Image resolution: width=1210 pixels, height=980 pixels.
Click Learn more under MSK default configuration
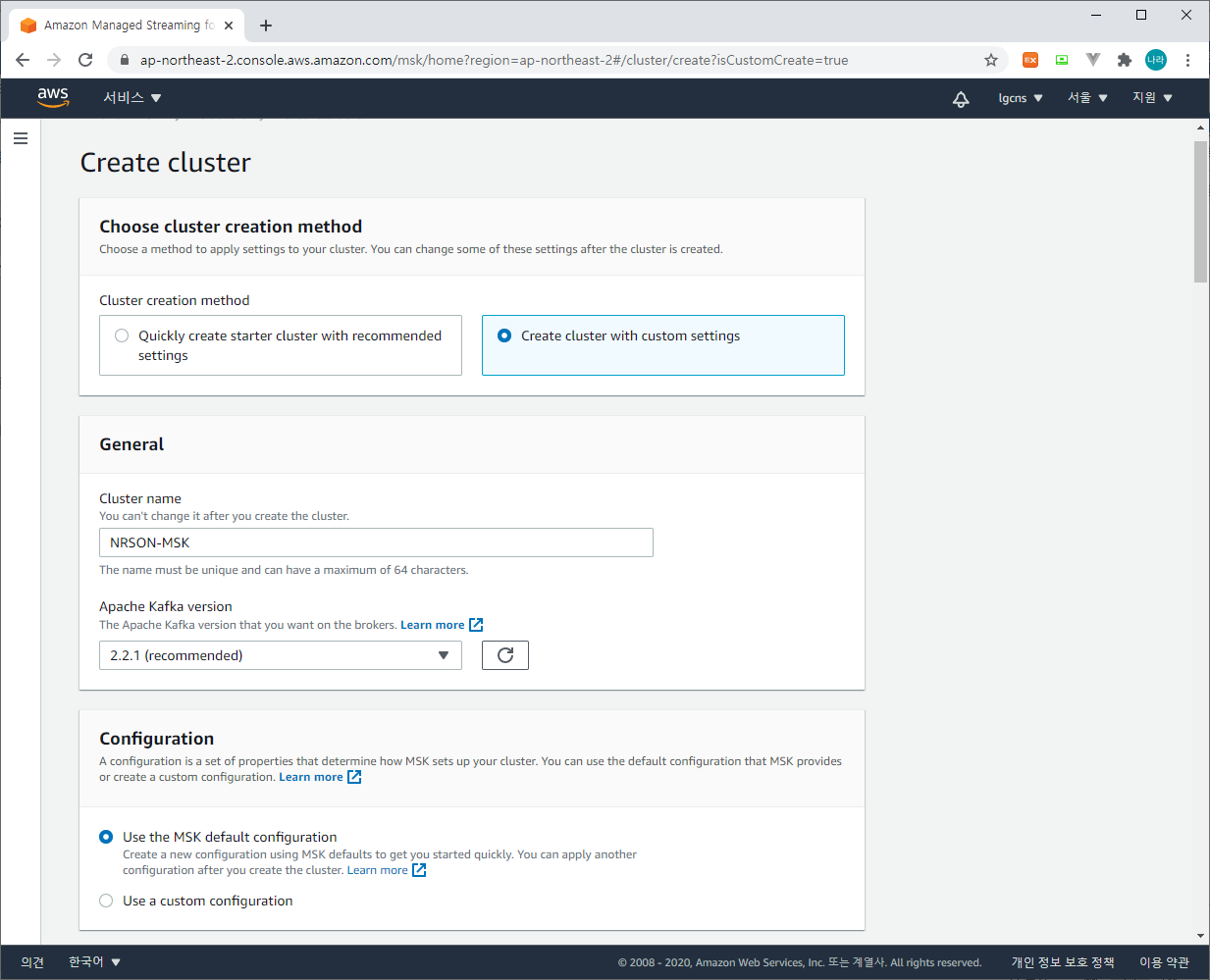click(378, 870)
